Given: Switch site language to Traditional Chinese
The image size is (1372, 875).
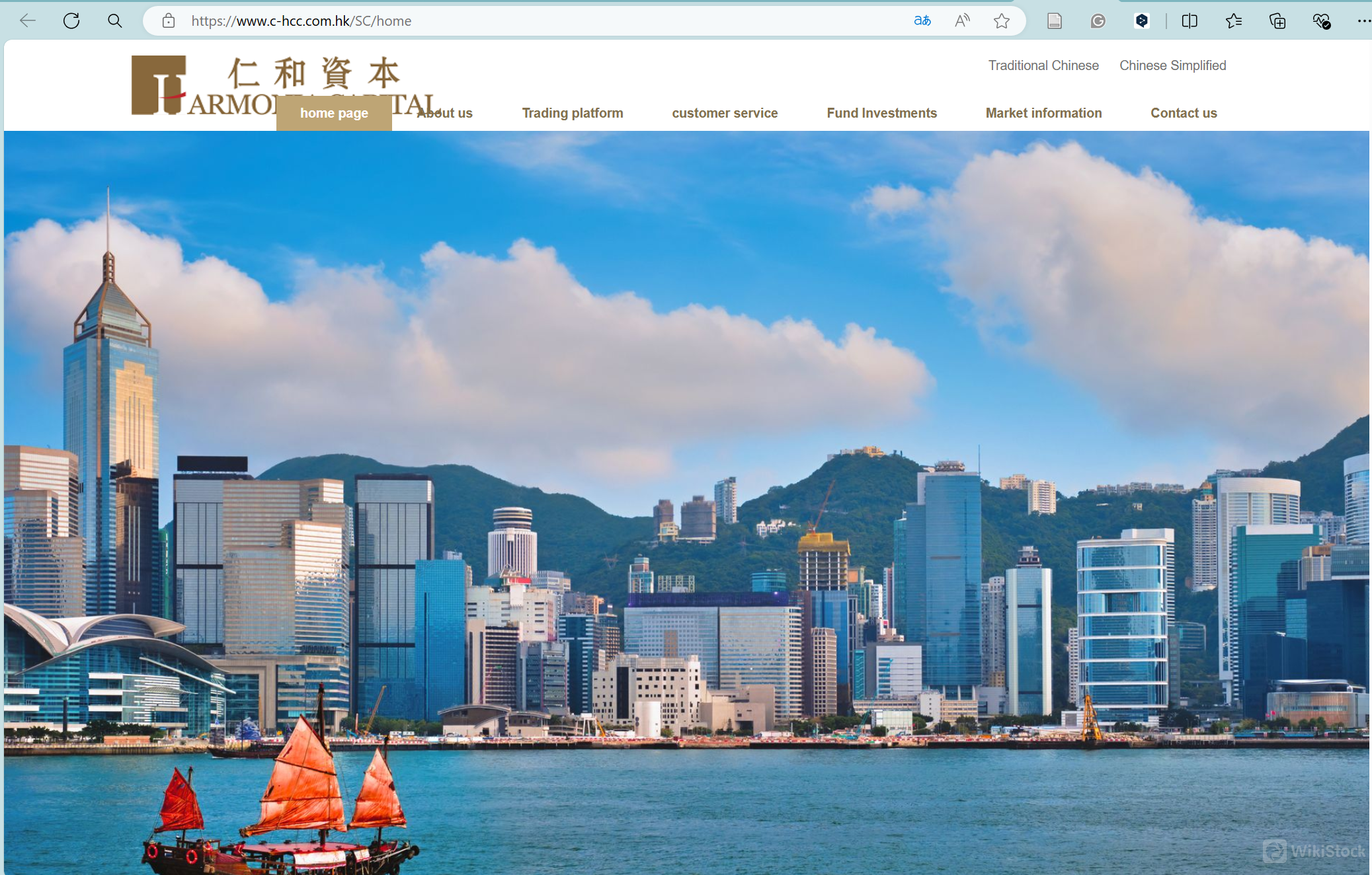Looking at the screenshot, I should 1043,65.
